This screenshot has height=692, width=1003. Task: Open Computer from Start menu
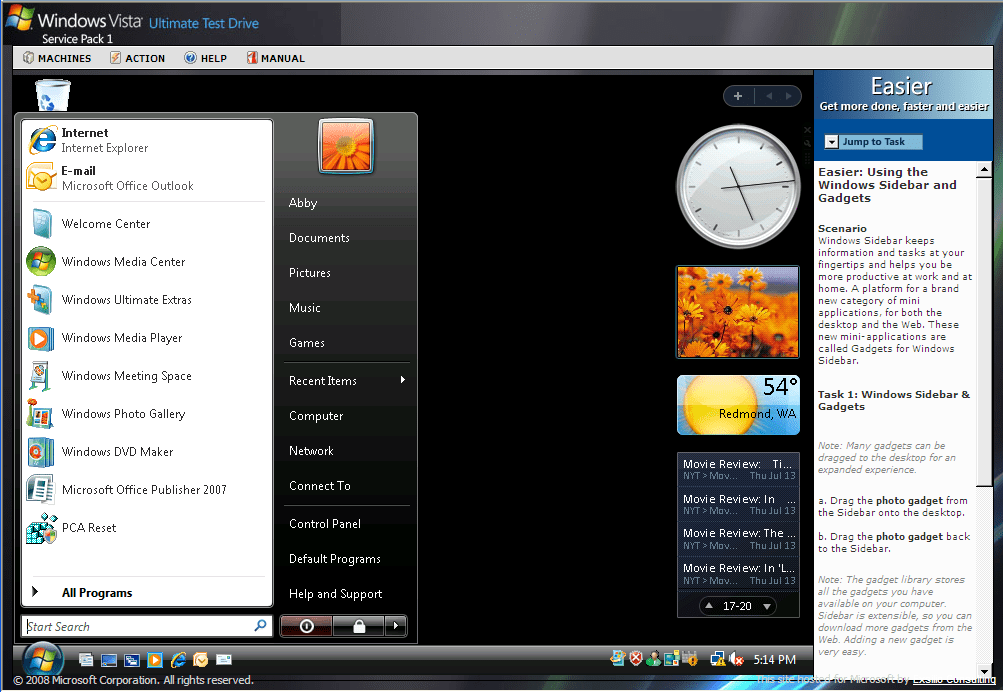[346, 416]
